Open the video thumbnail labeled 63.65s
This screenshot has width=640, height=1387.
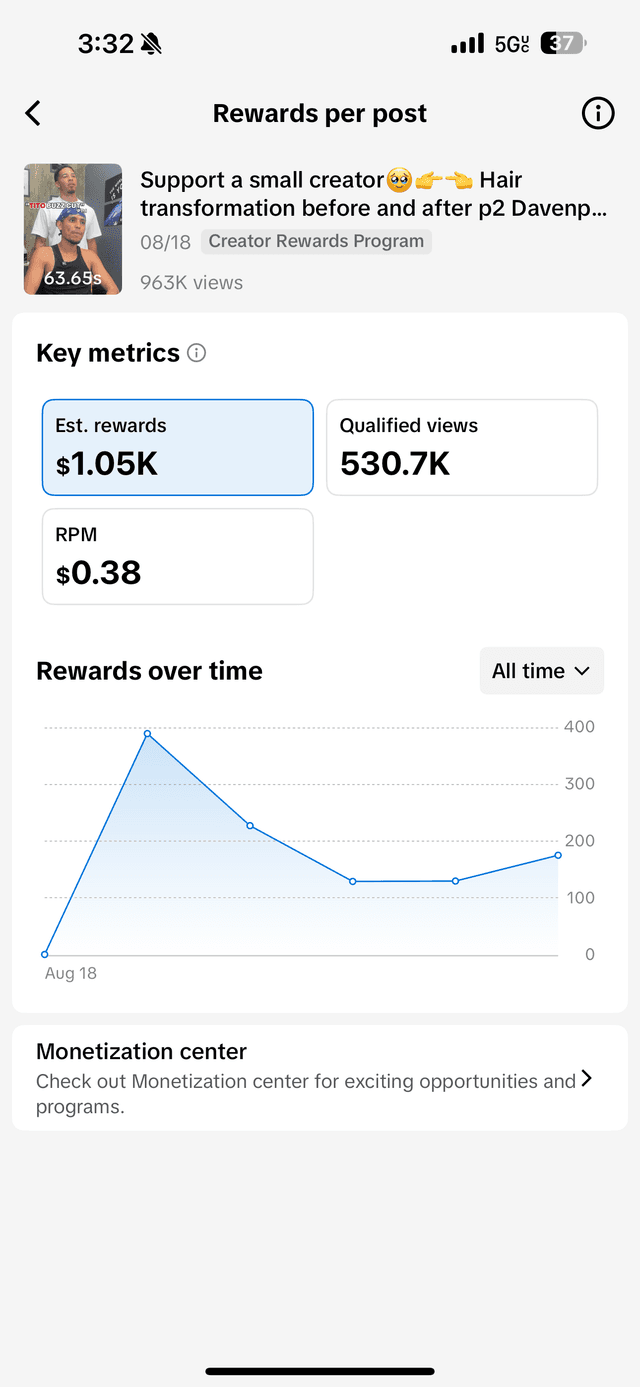point(72,229)
